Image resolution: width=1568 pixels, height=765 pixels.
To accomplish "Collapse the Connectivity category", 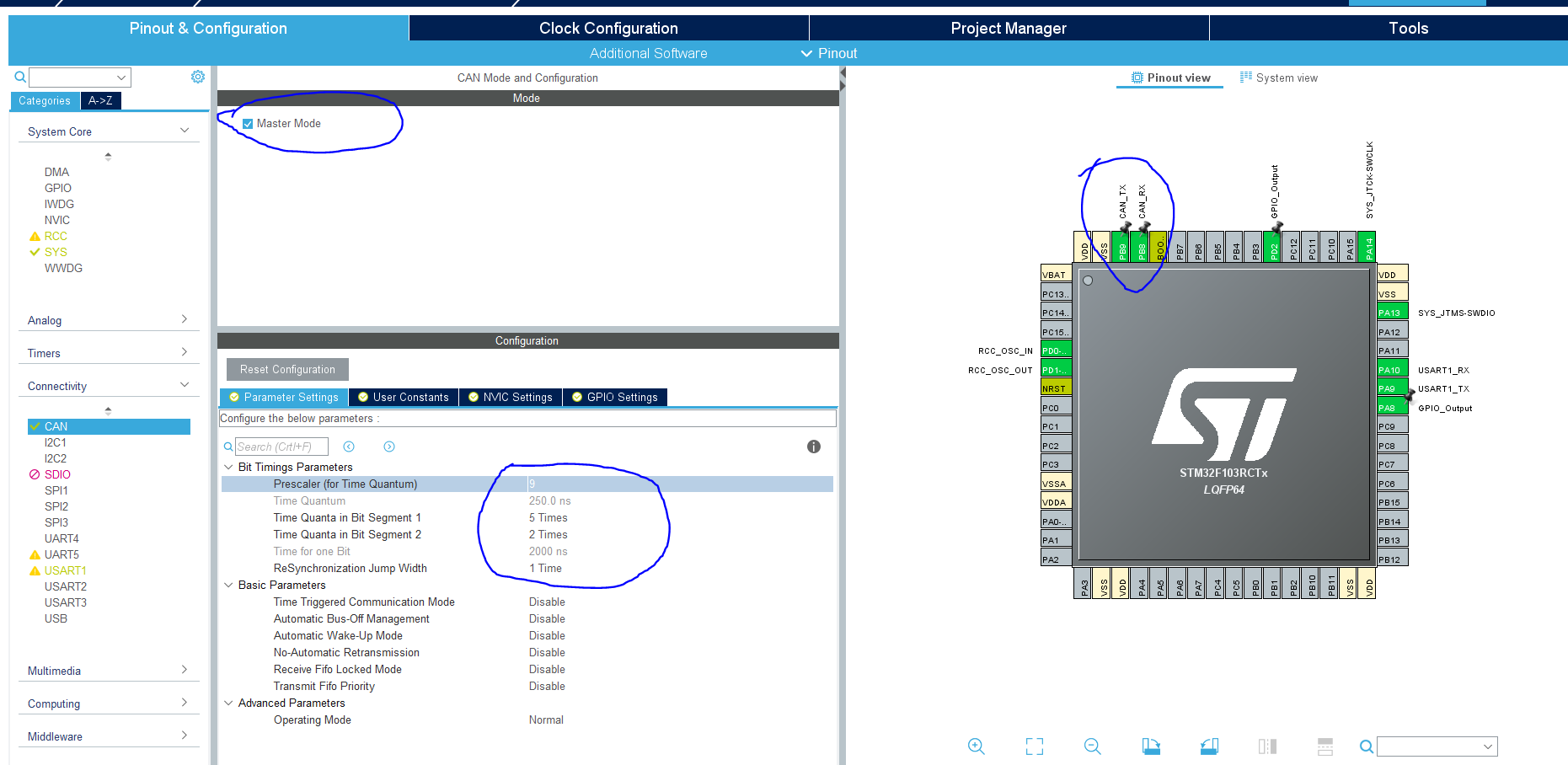I will [x=185, y=385].
